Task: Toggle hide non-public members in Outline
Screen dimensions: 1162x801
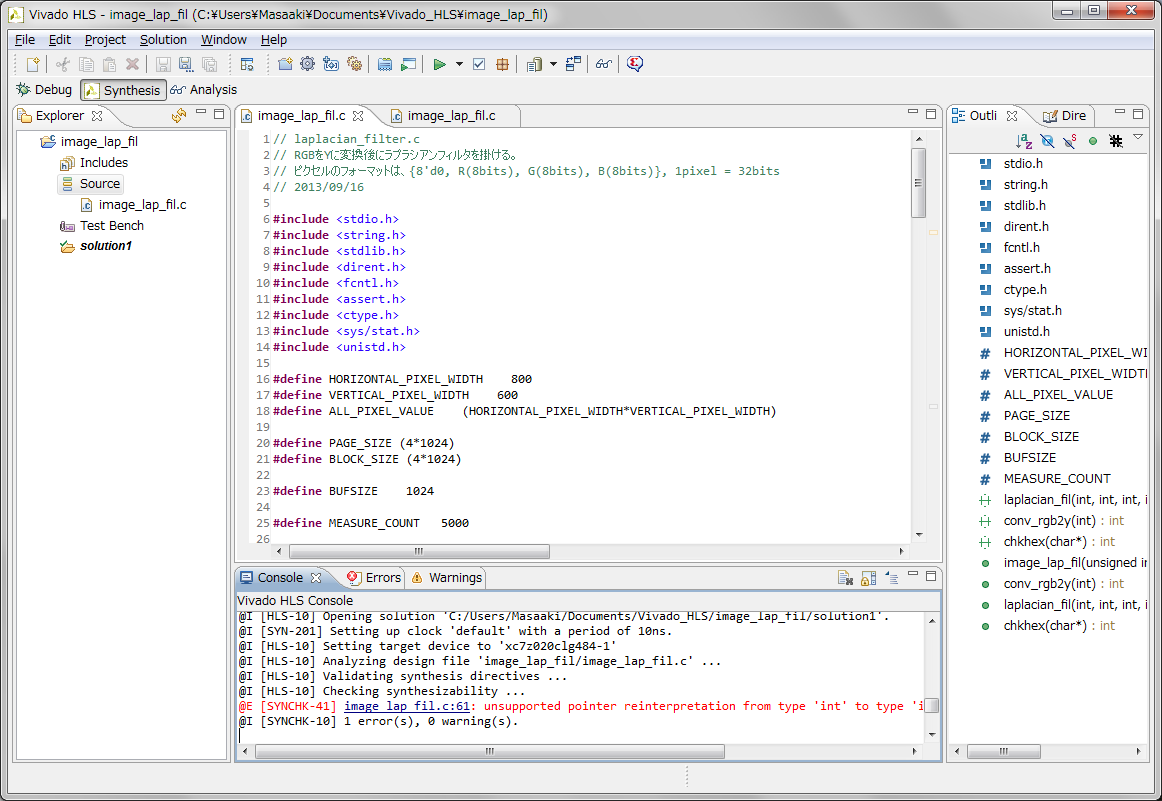Action: 1093,140
